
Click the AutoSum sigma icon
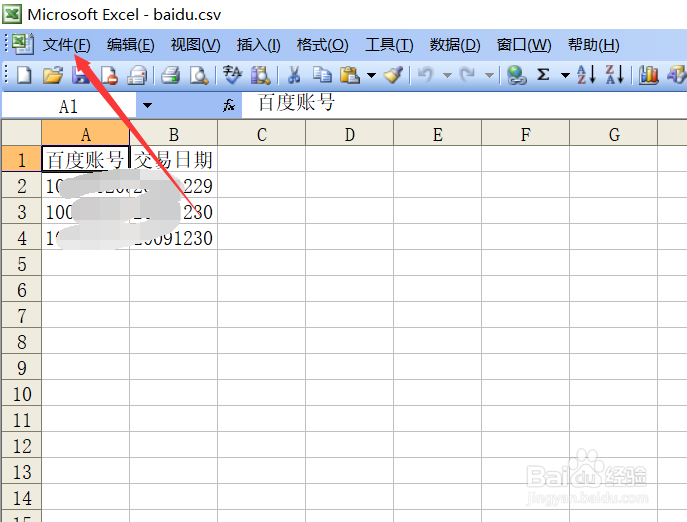[x=543, y=75]
